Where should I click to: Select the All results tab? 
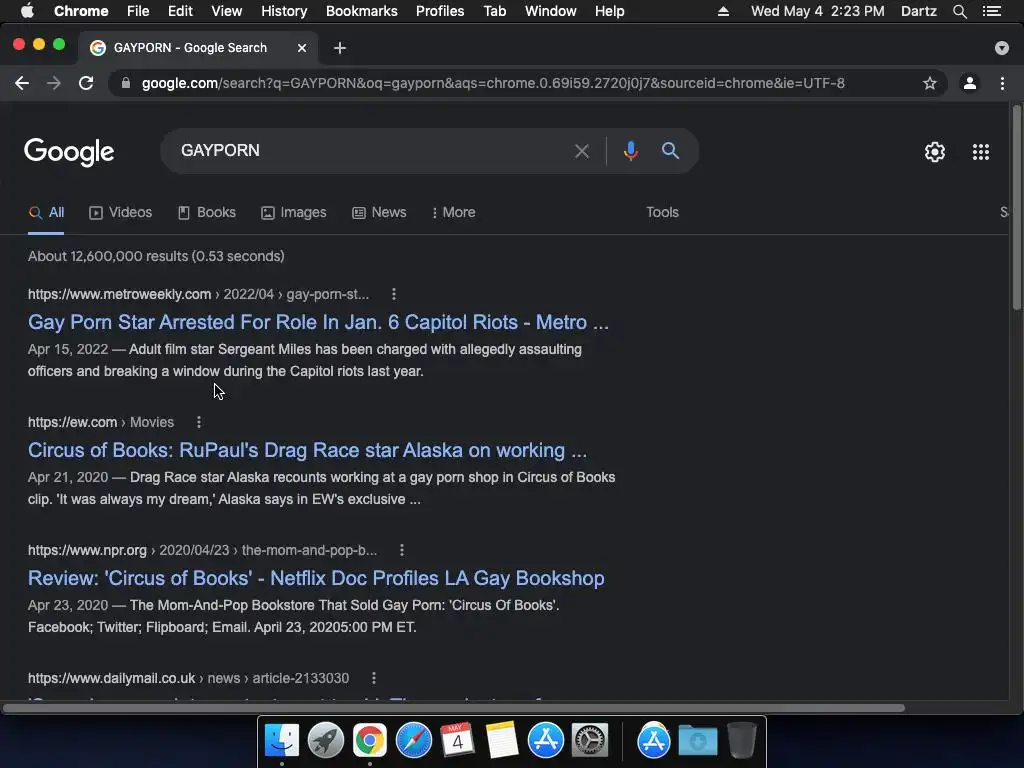click(46, 212)
